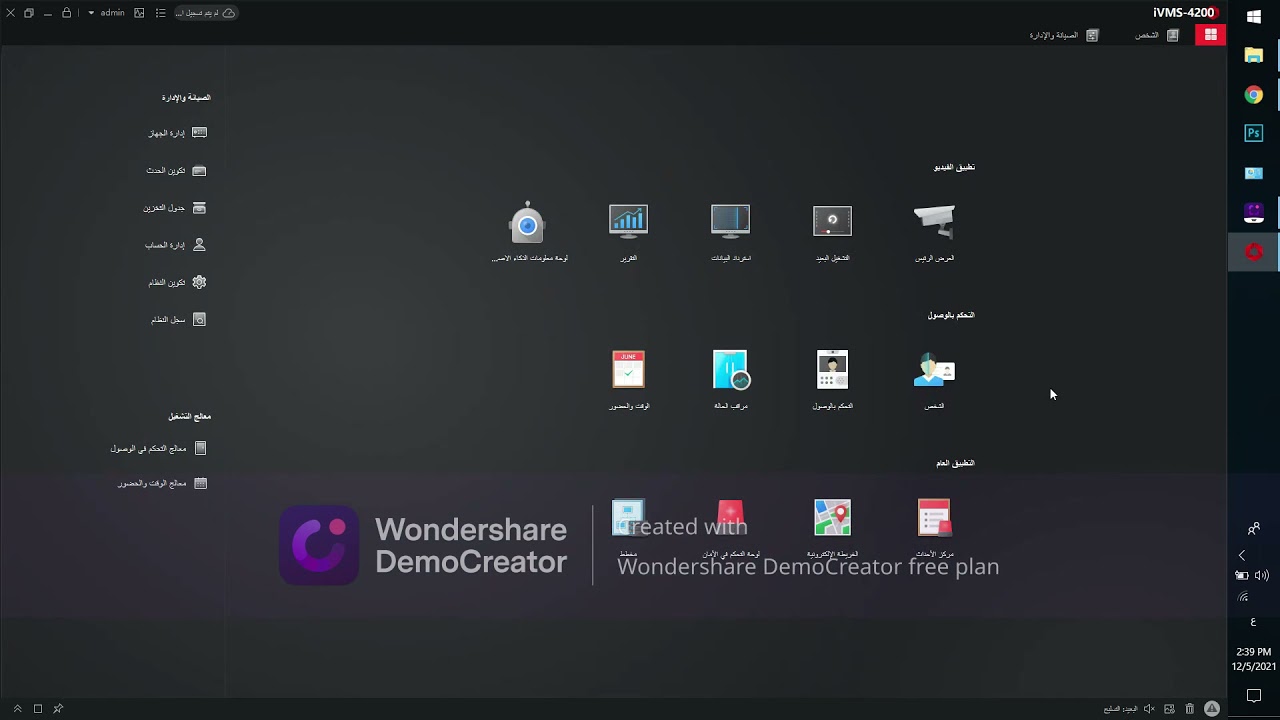Open Windows volume control in system tray
This screenshot has width=1280, height=720.
coord(1262,575)
